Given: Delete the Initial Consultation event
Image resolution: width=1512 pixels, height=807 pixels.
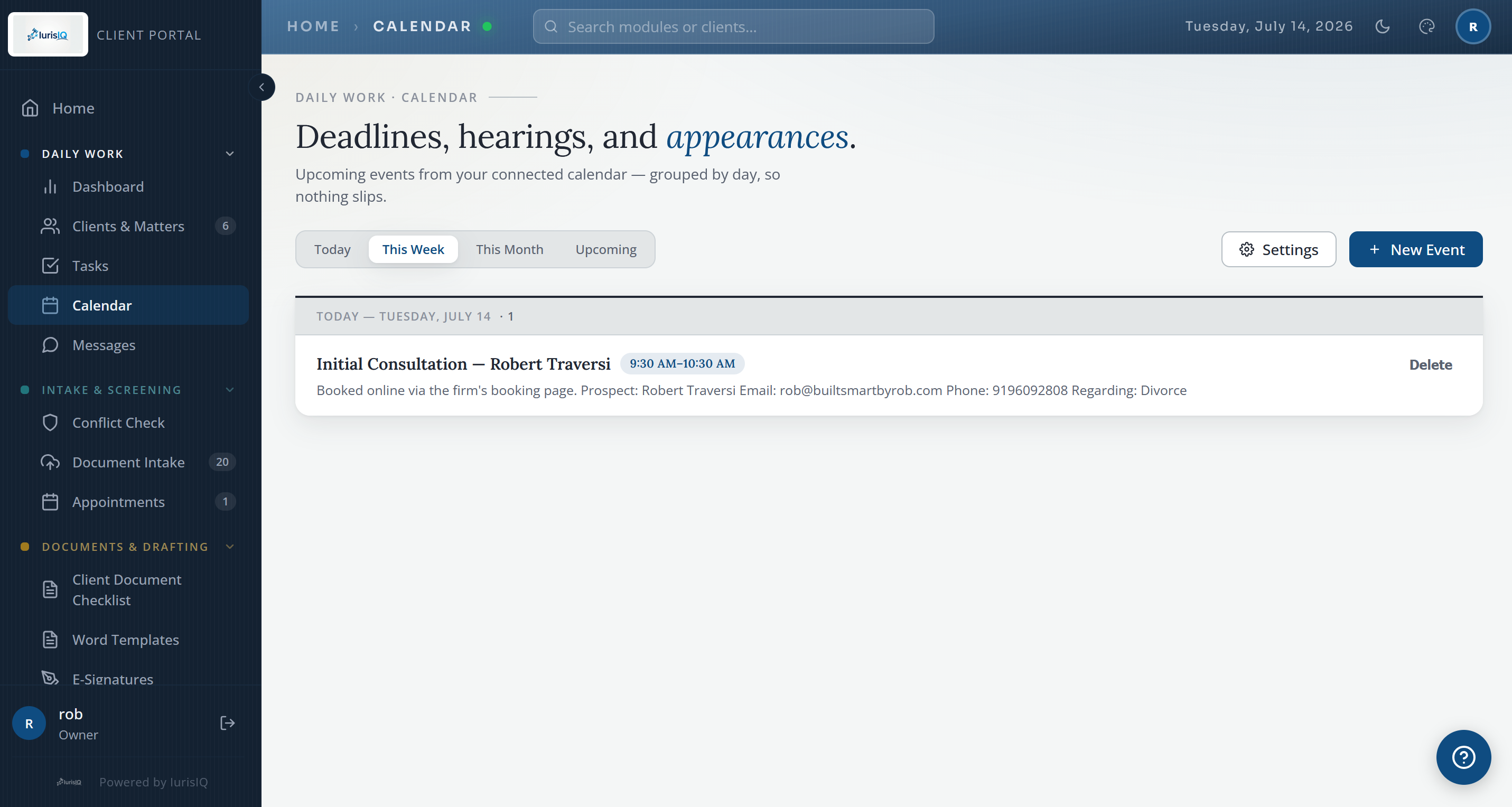Looking at the screenshot, I should (1431, 364).
